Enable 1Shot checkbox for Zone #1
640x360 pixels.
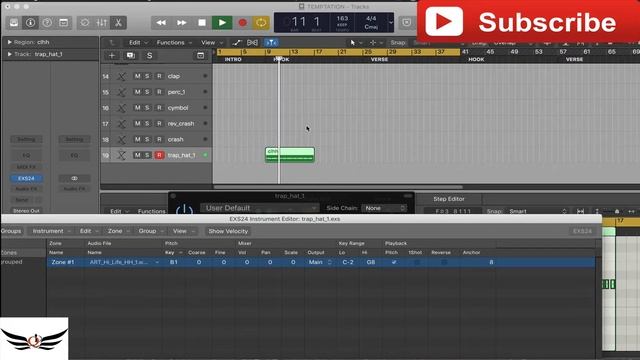(417, 262)
